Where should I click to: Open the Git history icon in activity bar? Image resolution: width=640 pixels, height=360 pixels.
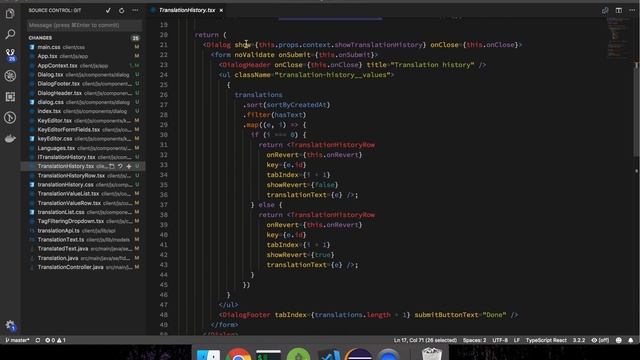point(10,118)
